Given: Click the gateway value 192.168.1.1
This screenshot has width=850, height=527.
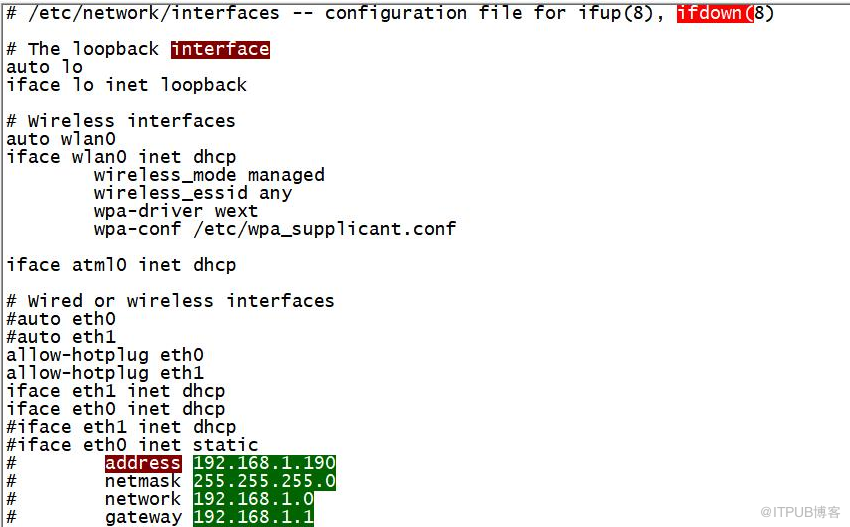Looking at the screenshot, I should click(253, 517).
